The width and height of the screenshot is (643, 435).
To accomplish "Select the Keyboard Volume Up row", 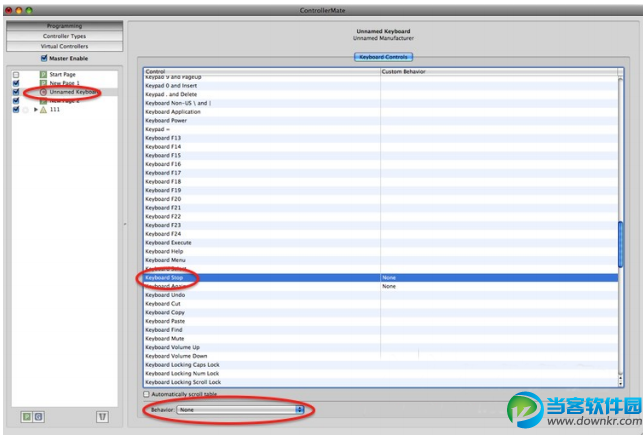I will click(x=381, y=347).
